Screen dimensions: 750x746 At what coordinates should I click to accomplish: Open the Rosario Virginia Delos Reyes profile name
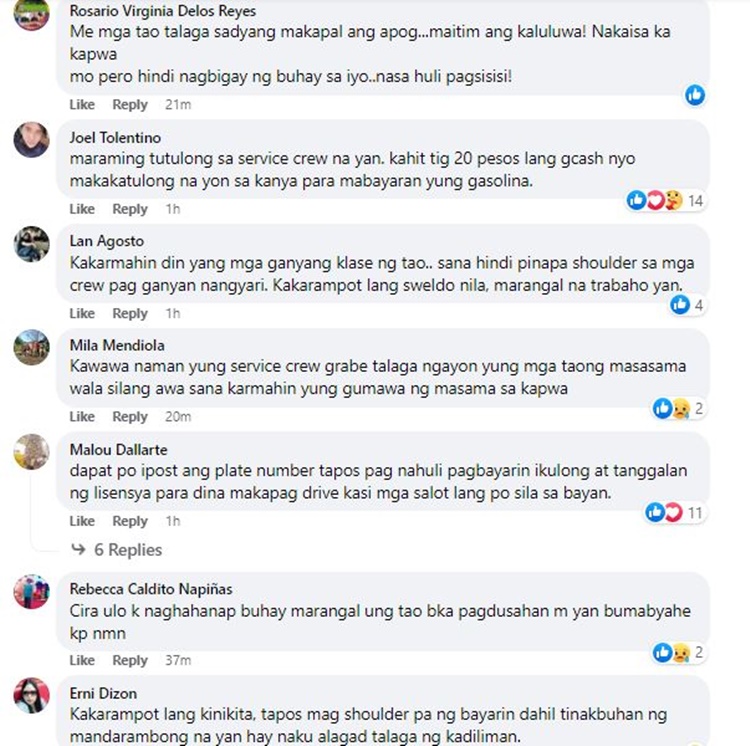click(163, 11)
